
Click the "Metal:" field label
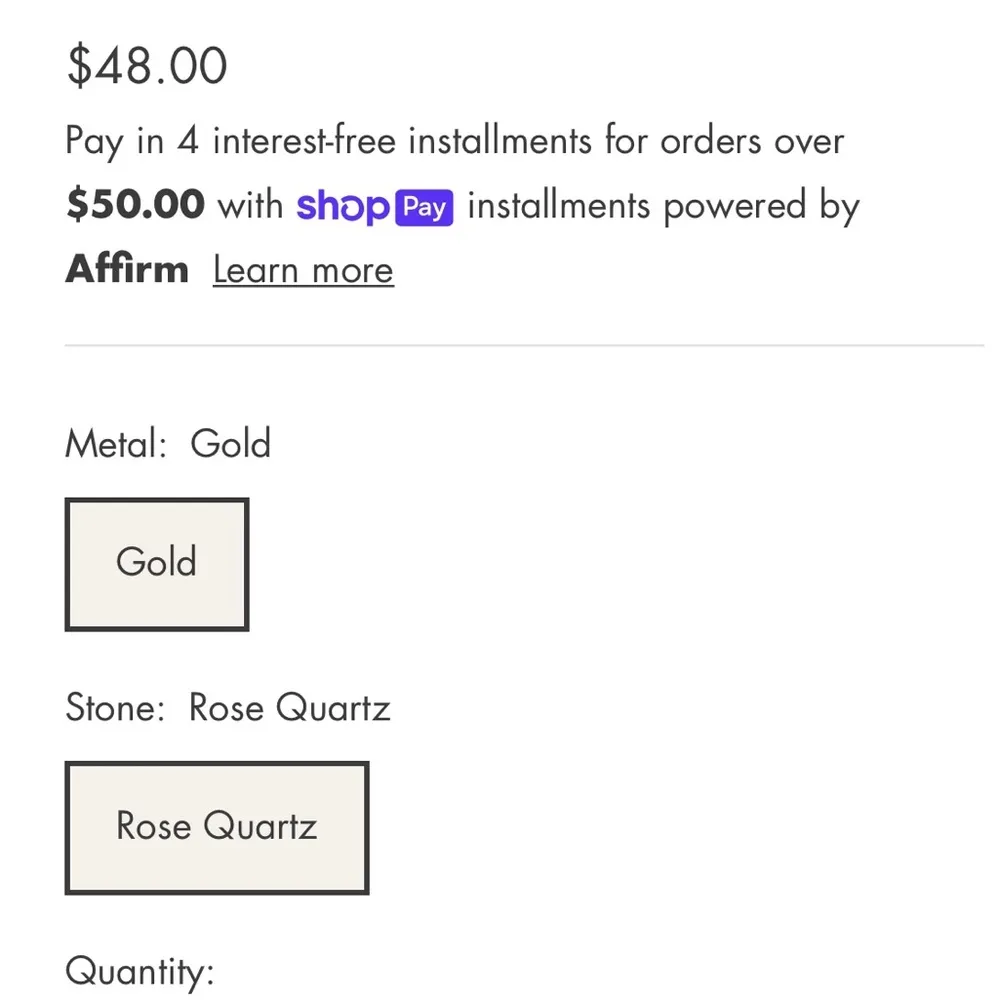point(116,443)
